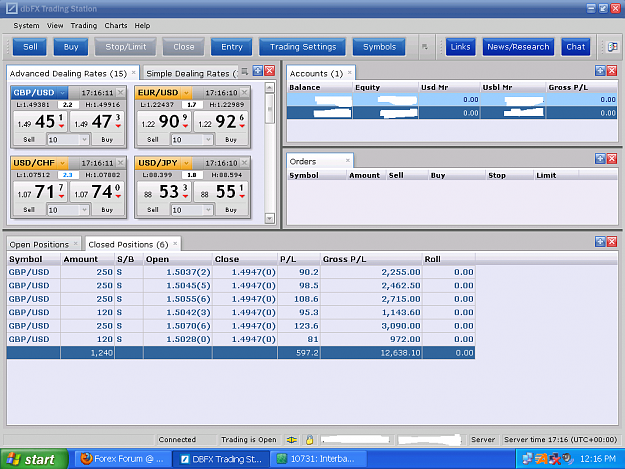Image resolution: width=625 pixels, height=469 pixels.
Task: Switch to Simple Dealing Rates tab
Action: (x=191, y=73)
